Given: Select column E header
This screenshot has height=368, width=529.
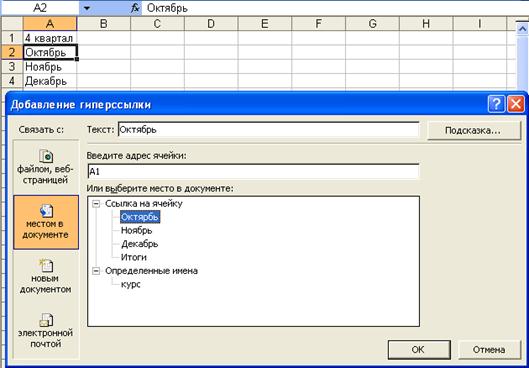Looking at the screenshot, I should 265,24.
